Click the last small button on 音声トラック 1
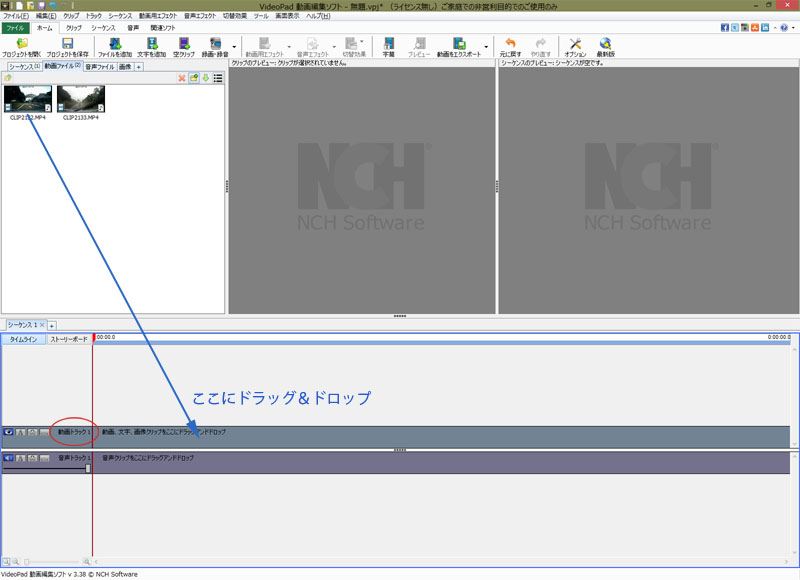The image size is (800, 580). click(x=44, y=458)
